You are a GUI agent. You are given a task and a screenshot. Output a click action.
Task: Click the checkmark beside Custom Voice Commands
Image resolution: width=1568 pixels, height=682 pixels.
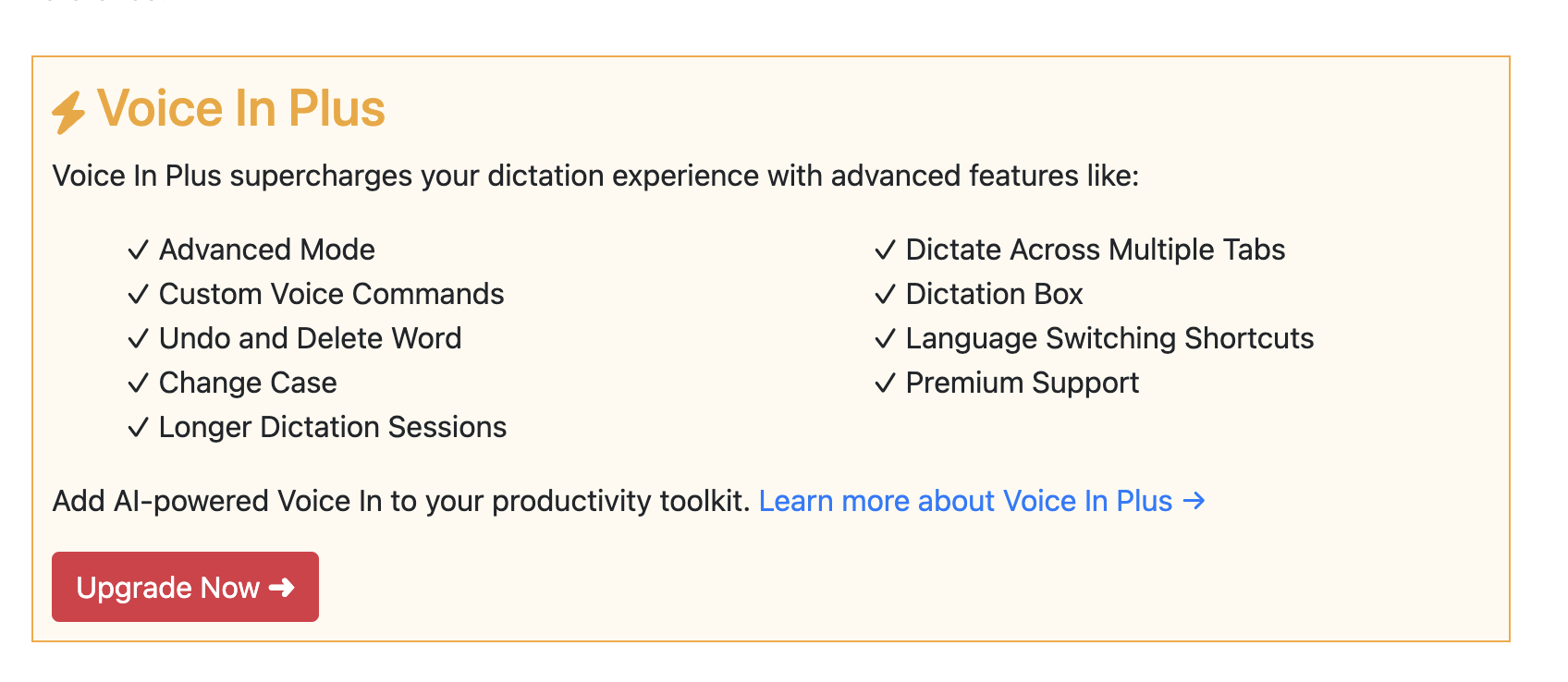click(x=137, y=293)
